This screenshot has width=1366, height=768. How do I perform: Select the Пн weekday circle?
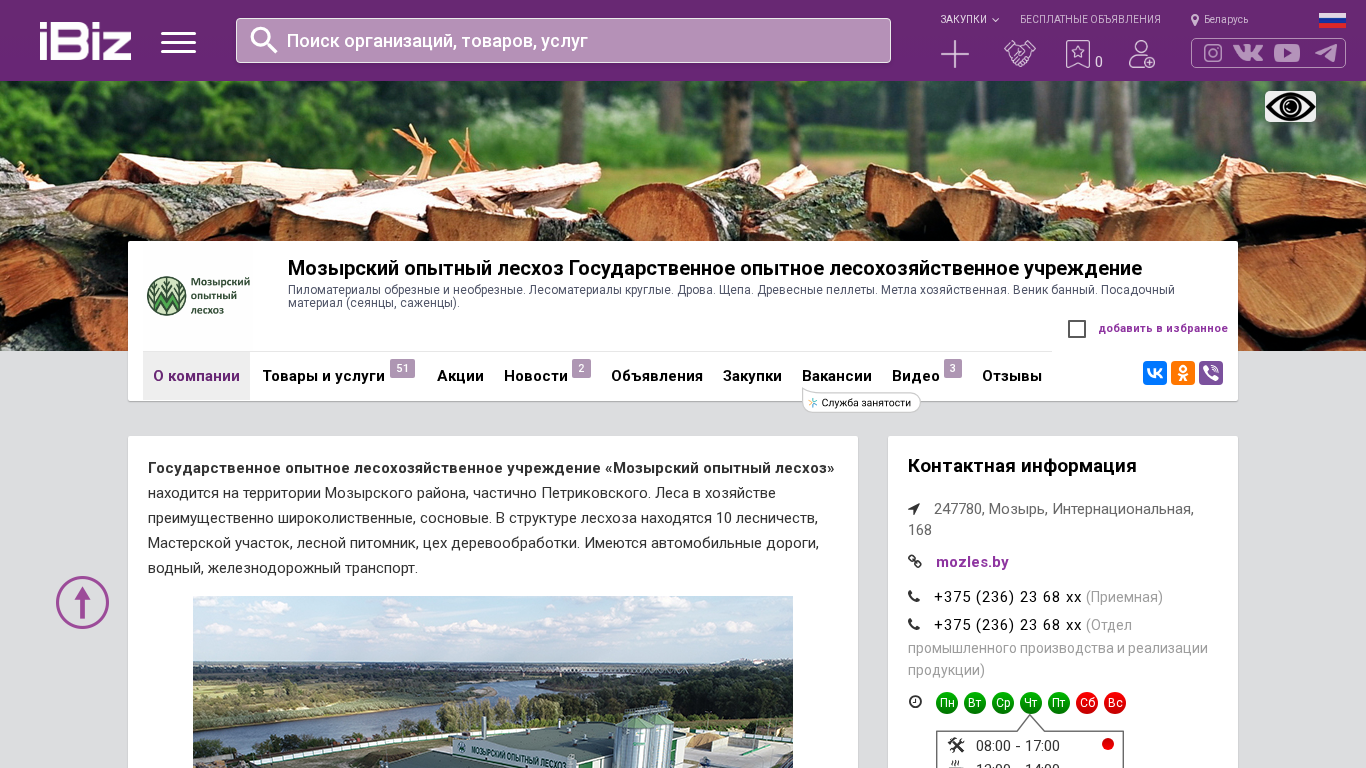coord(947,703)
